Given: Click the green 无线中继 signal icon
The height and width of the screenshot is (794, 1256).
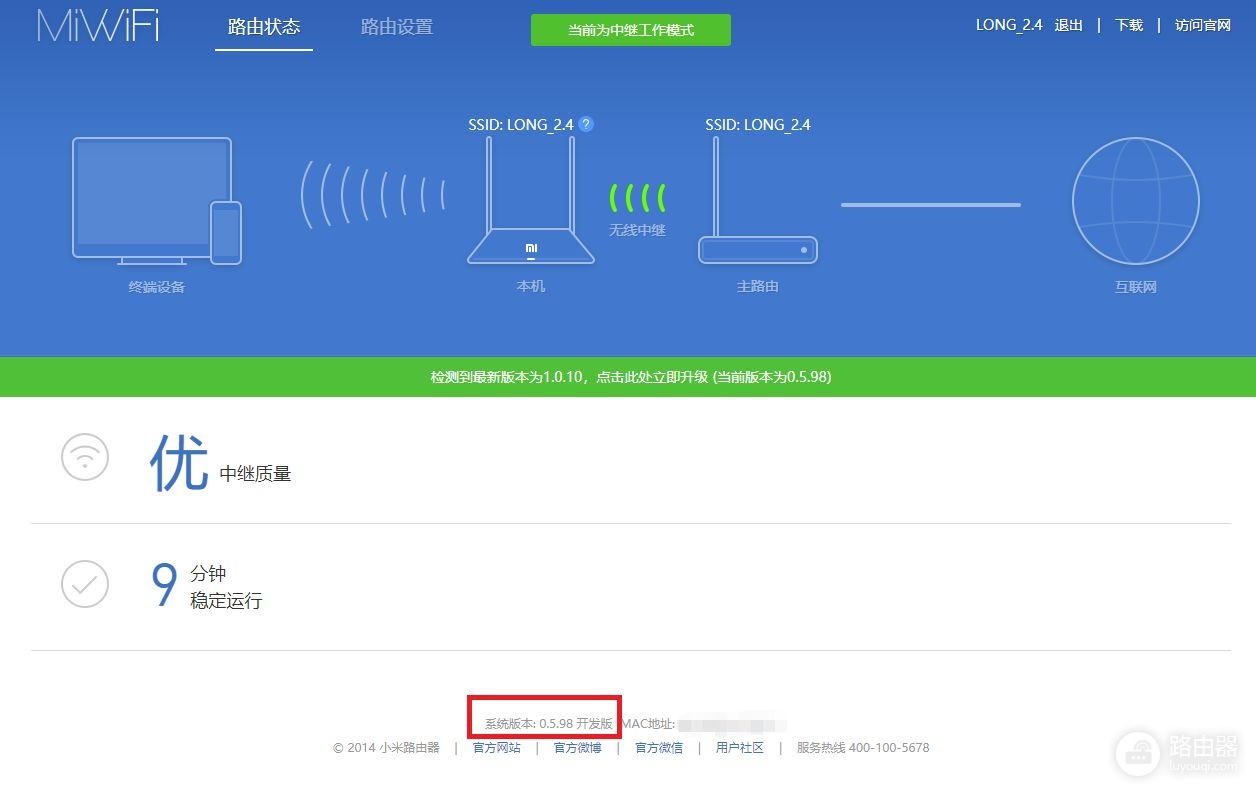Looking at the screenshot, I should click(x=638, y=197).
